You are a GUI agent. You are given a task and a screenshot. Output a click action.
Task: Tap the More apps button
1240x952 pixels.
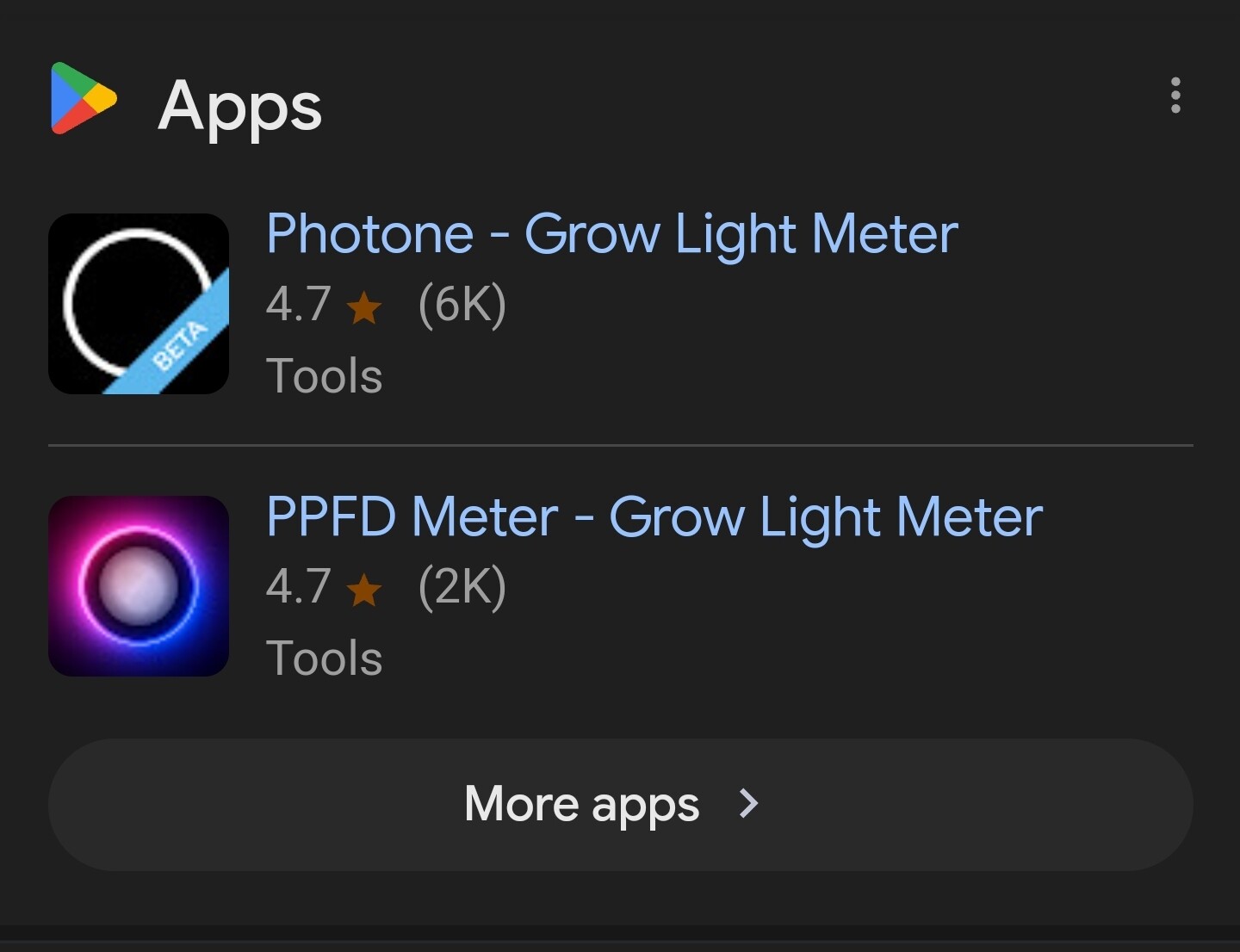[621, 805]
